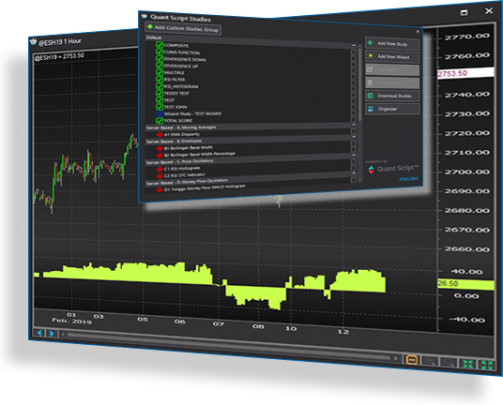Click the magnifier icon next to the orange button

tap(431, 361)
